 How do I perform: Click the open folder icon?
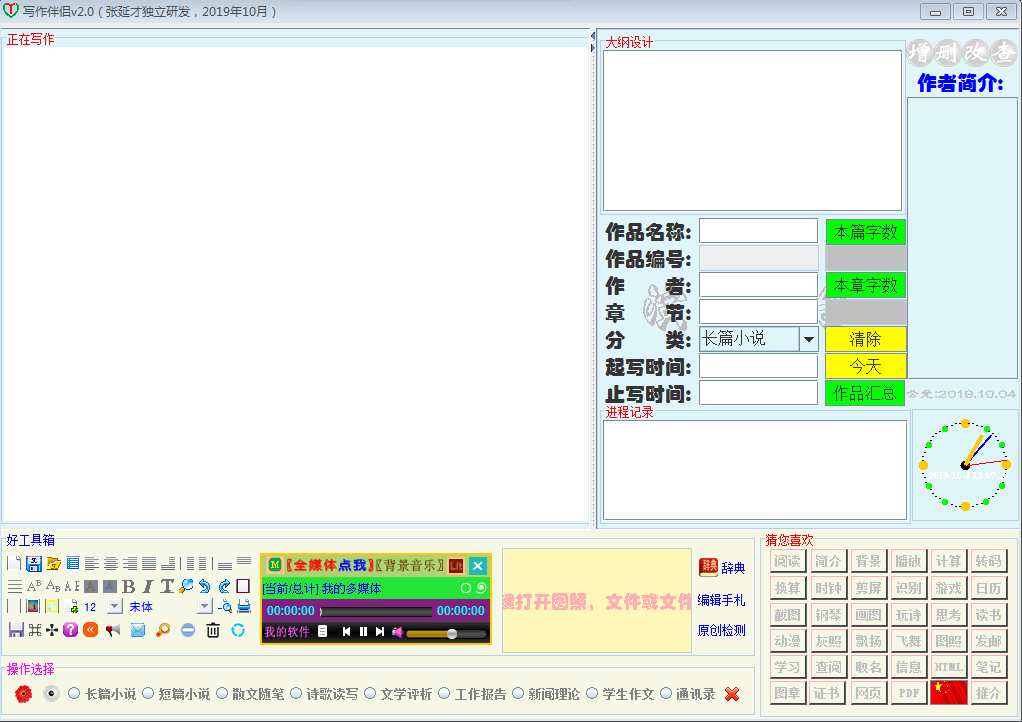click(54, 564)
